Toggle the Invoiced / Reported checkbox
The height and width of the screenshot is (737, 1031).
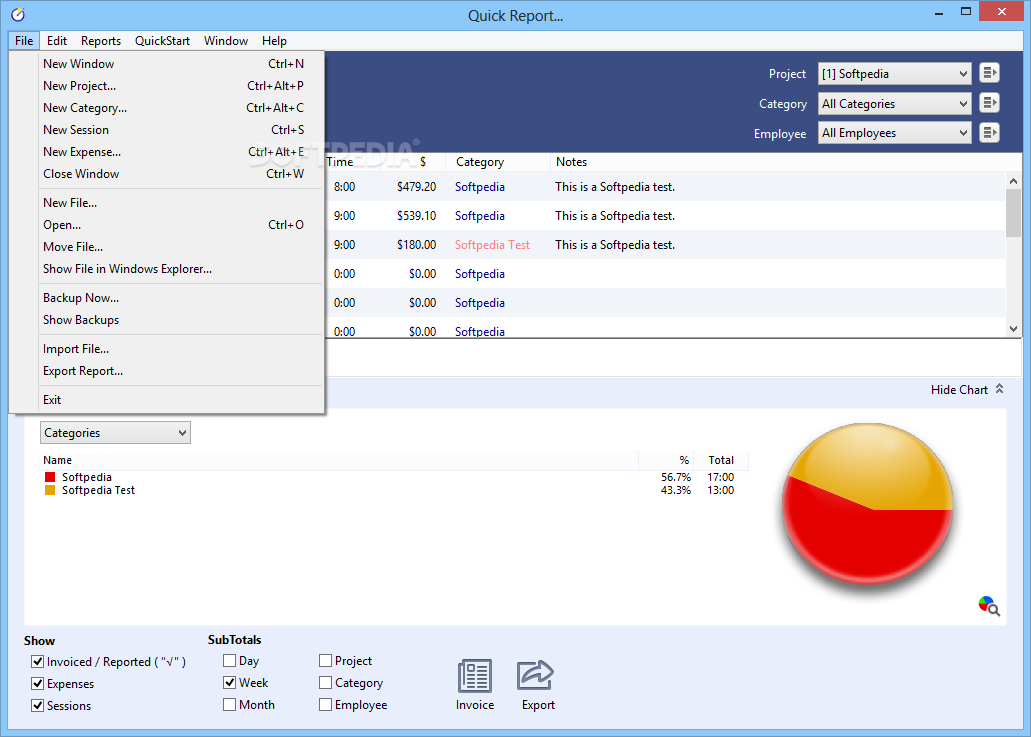(x=37, y=661)
